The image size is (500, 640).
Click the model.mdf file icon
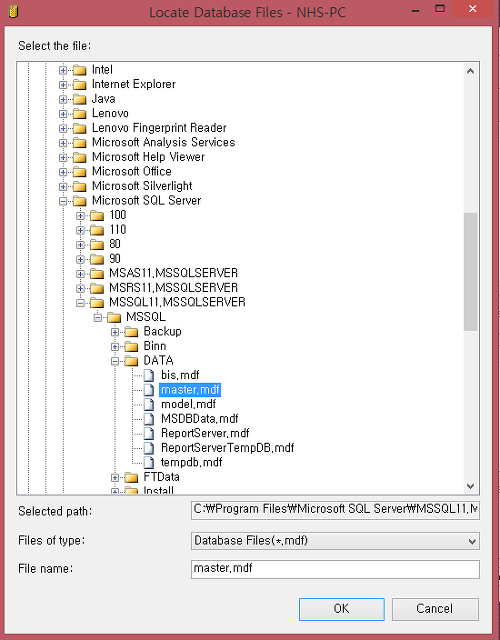[149, 404]
